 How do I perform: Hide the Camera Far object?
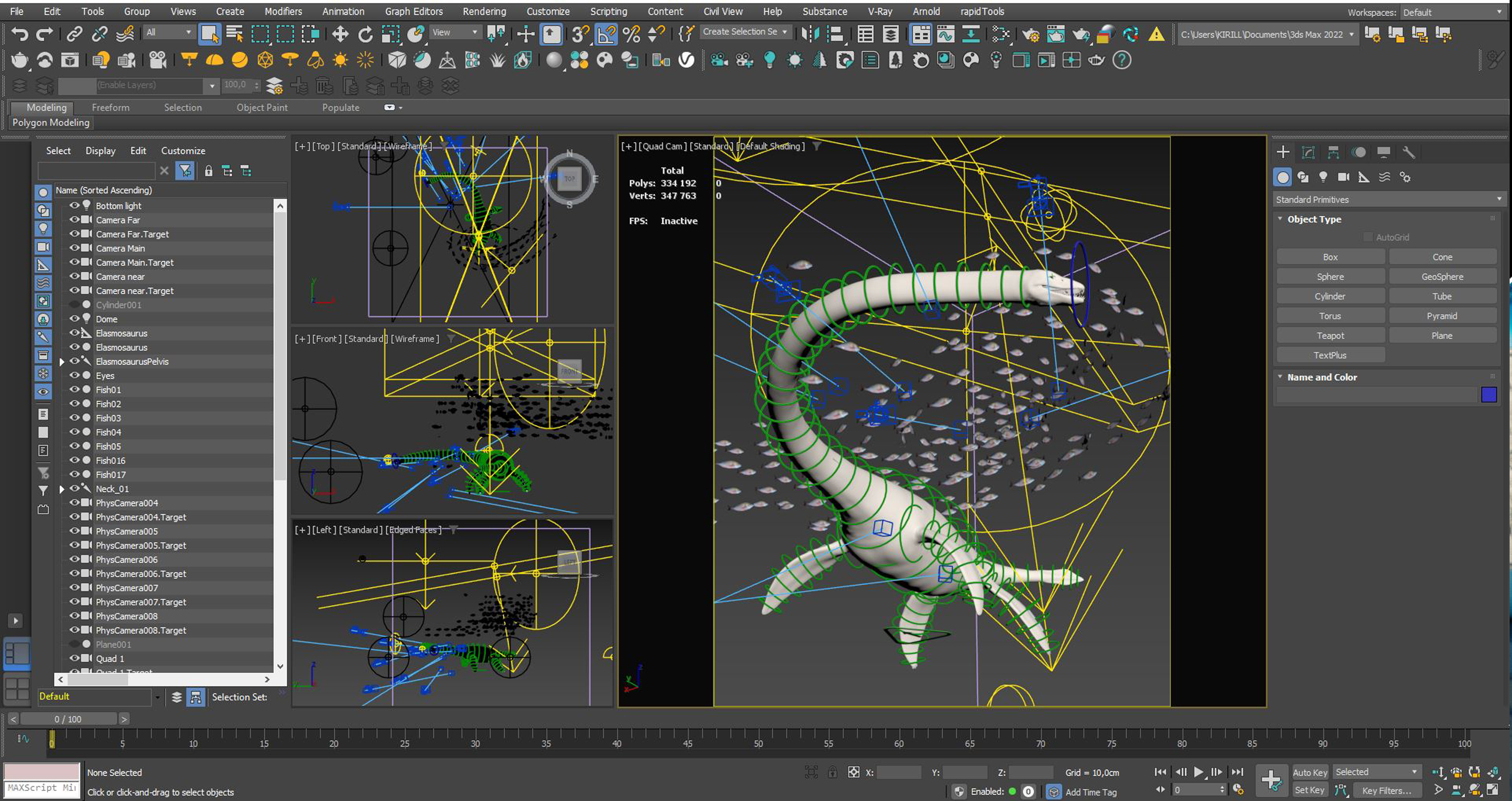coord(75,219)
